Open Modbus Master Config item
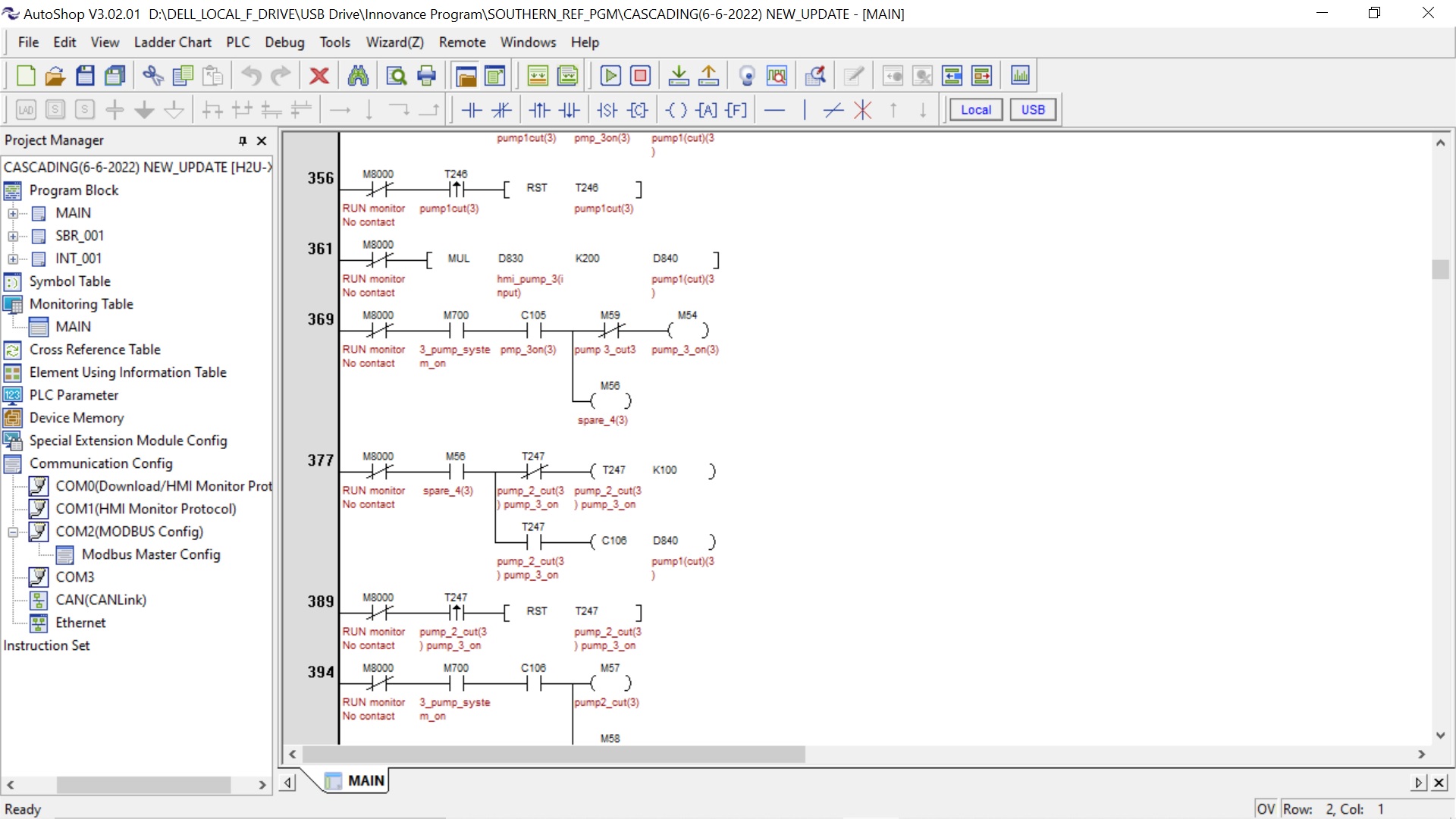The height and width of the screenshot is (819, 1456). [x=150, y=554]
